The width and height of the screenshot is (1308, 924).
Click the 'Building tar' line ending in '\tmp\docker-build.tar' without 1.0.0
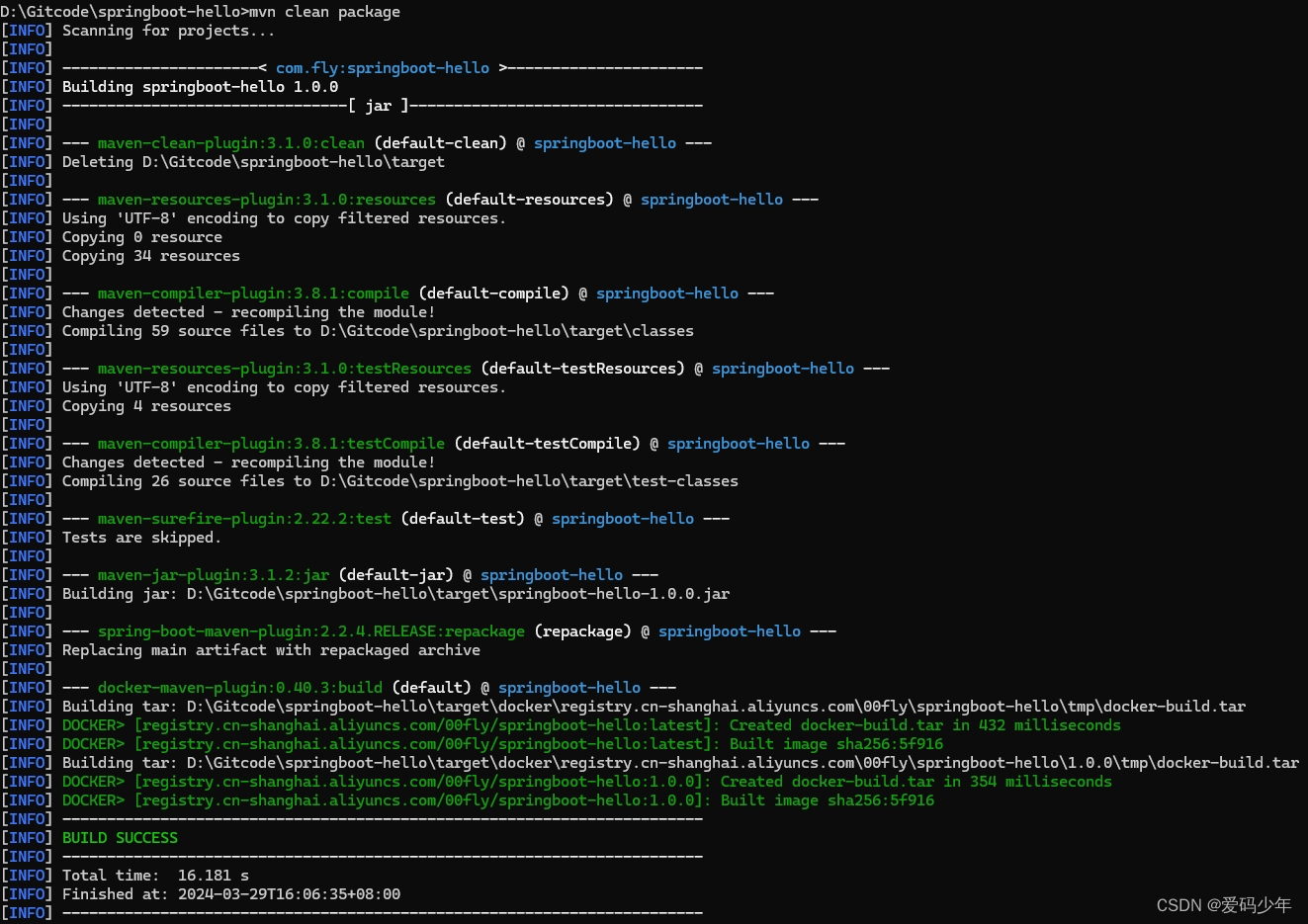(x=654, y=707)
